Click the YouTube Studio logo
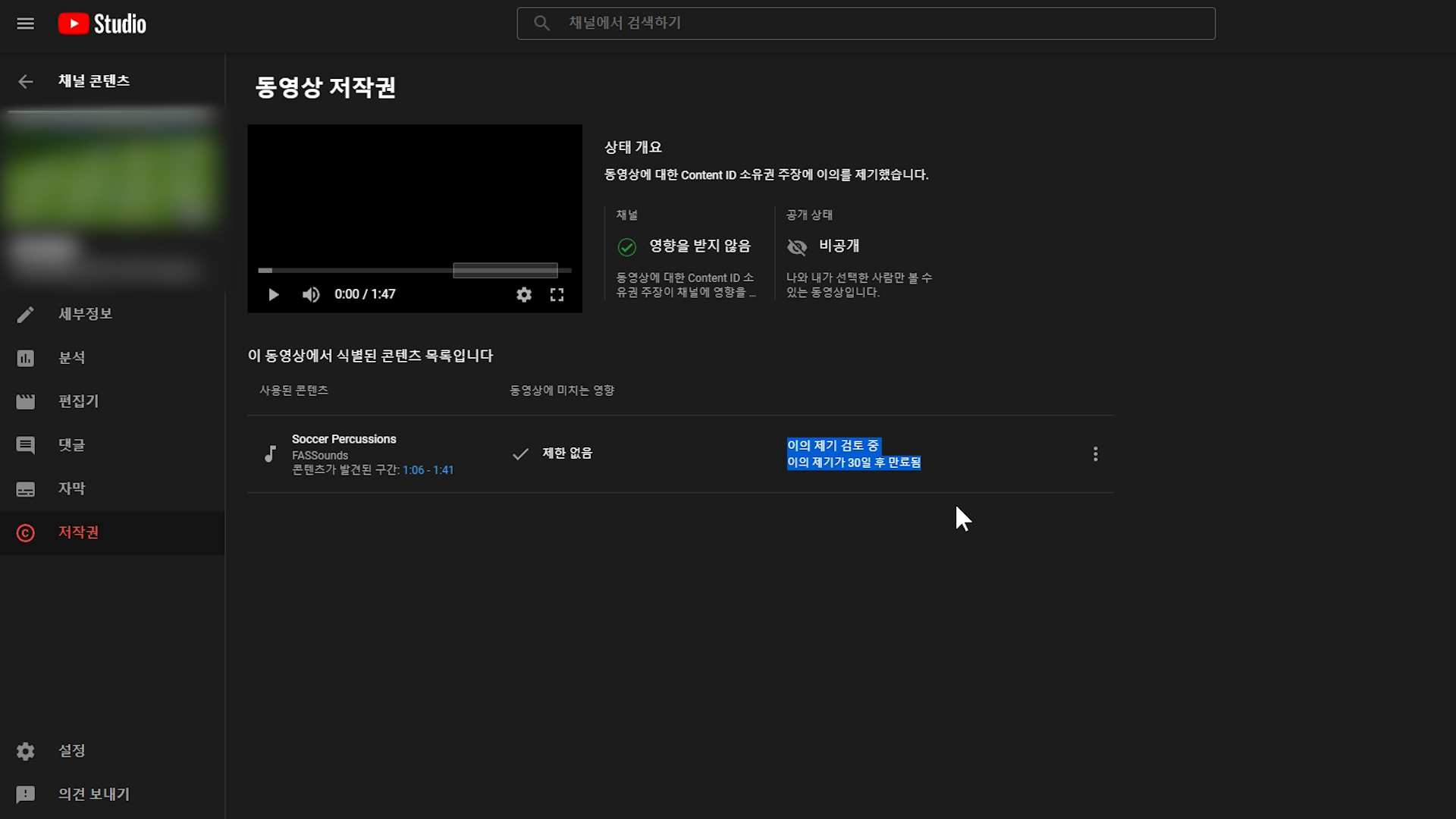The image size is (1456, 819). pyautogui.click(x=102, y=24)
